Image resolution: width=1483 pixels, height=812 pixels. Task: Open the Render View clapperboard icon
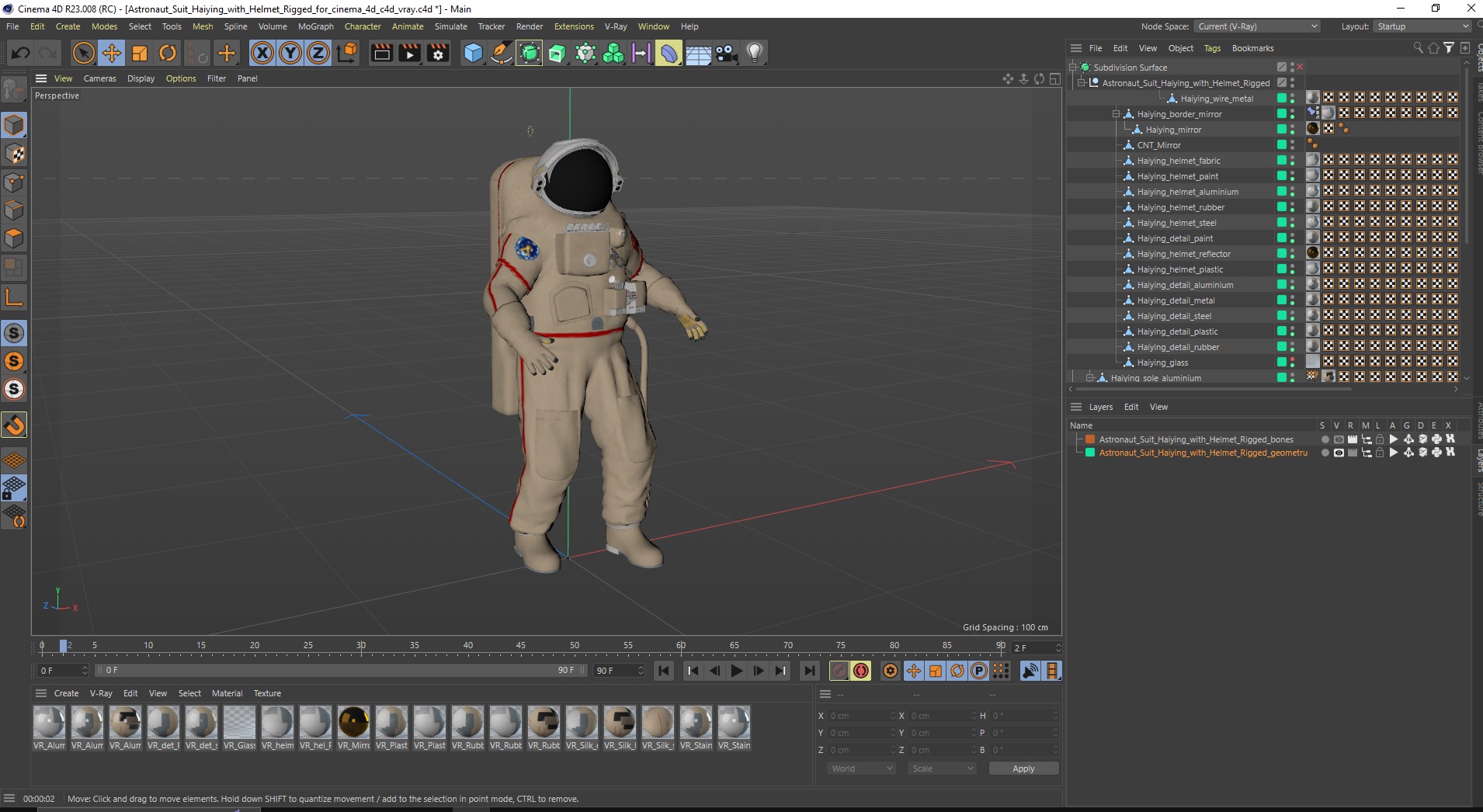tap(381, 53)
